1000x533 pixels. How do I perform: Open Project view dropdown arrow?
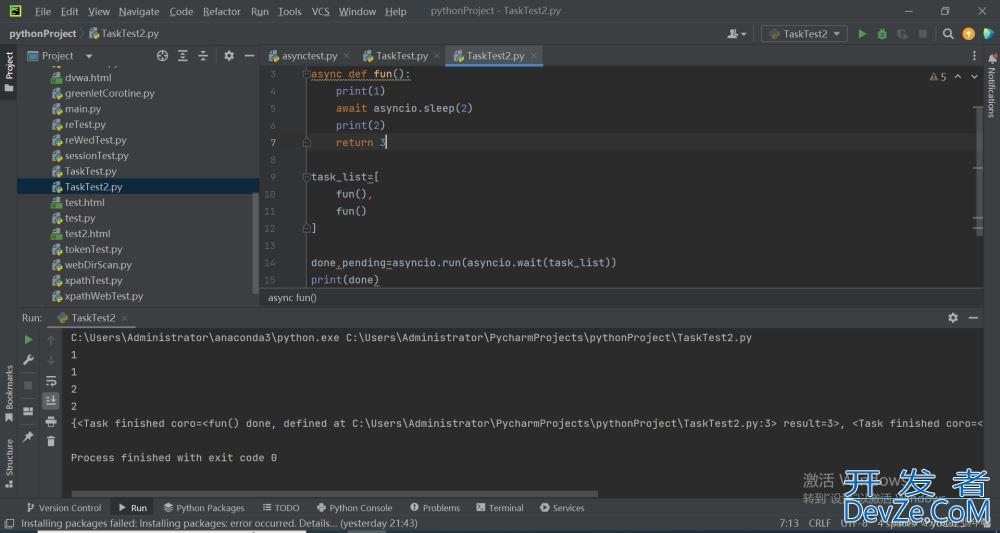click(89, 56)
